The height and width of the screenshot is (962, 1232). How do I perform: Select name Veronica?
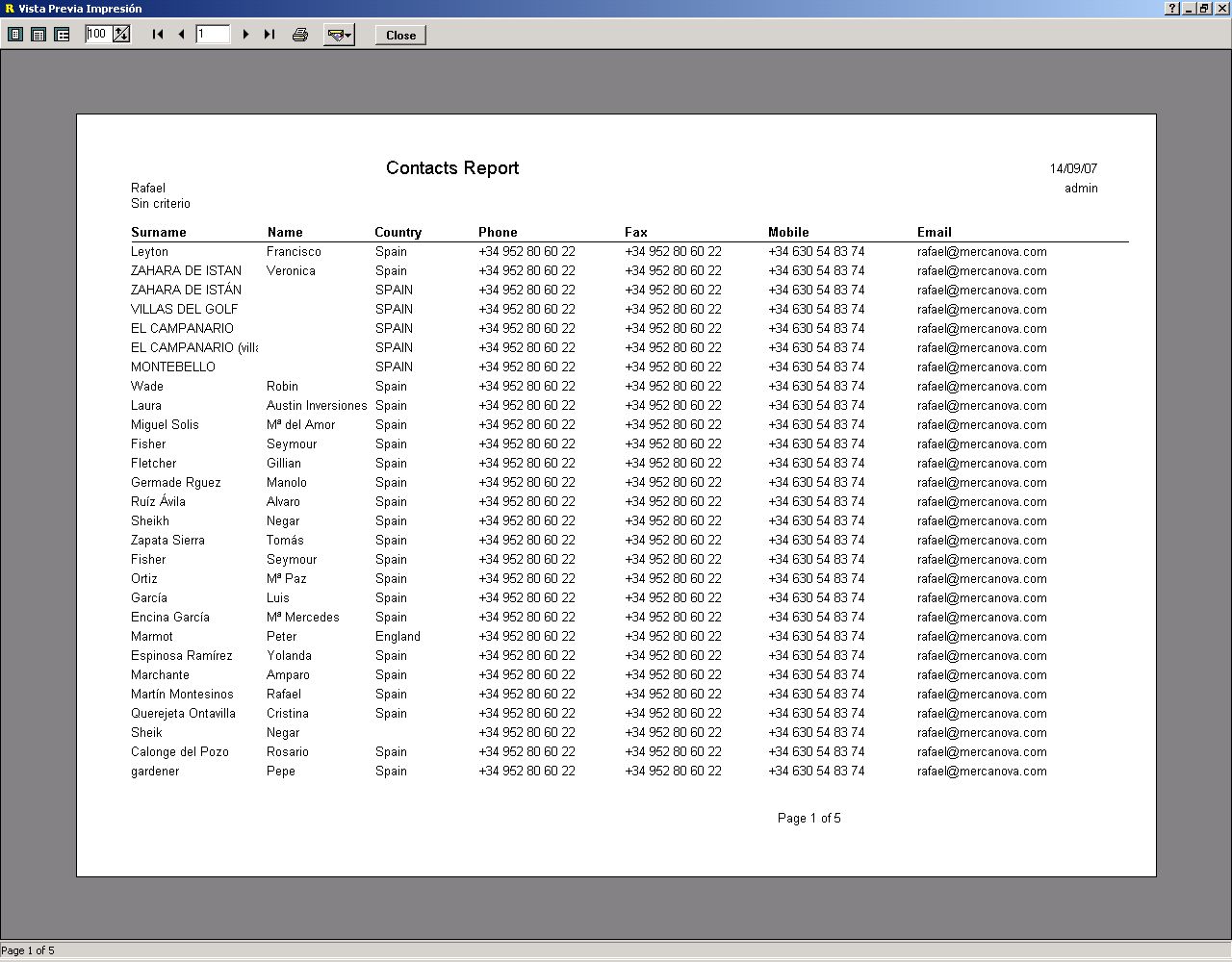coord(291,271)
